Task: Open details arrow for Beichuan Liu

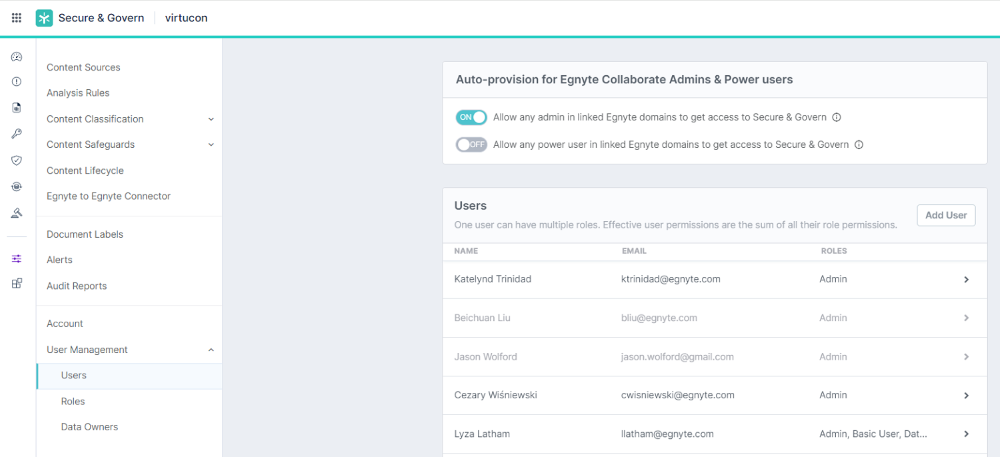Action: coord(966,317)
